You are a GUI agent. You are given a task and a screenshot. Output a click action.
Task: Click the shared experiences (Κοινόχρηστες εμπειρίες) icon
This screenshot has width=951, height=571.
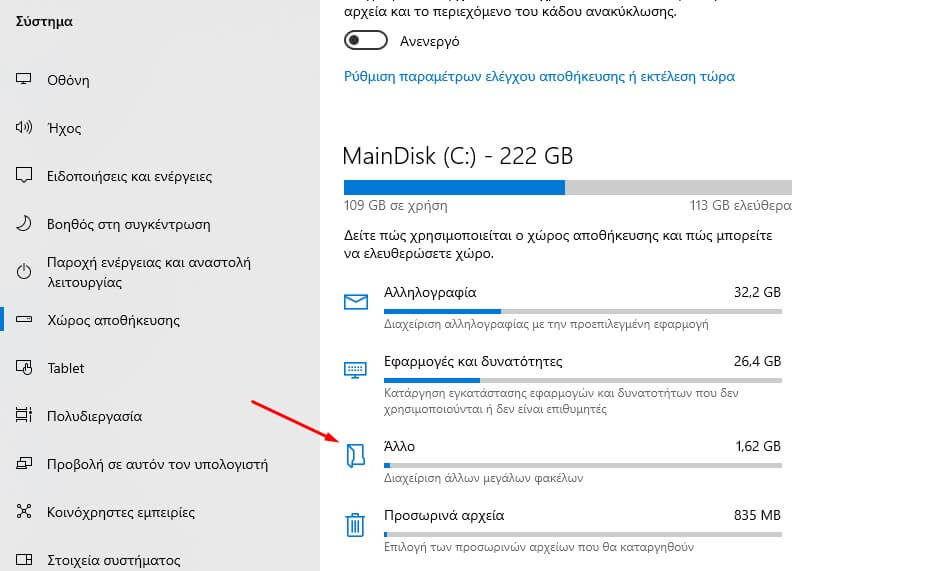(x=25, y=512)
